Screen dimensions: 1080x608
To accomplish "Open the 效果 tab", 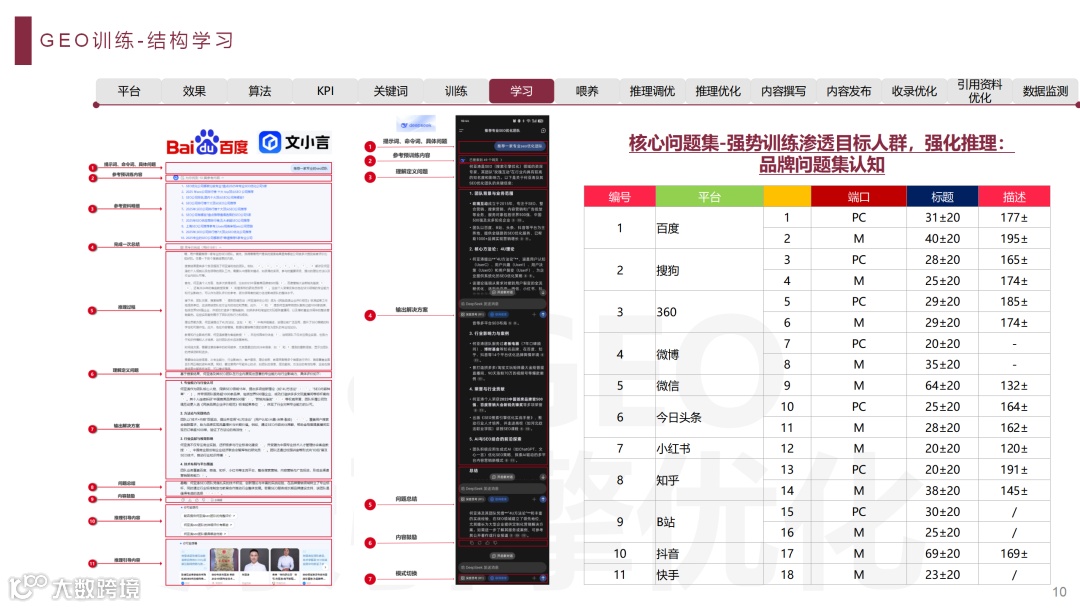I will pos(194,91).
